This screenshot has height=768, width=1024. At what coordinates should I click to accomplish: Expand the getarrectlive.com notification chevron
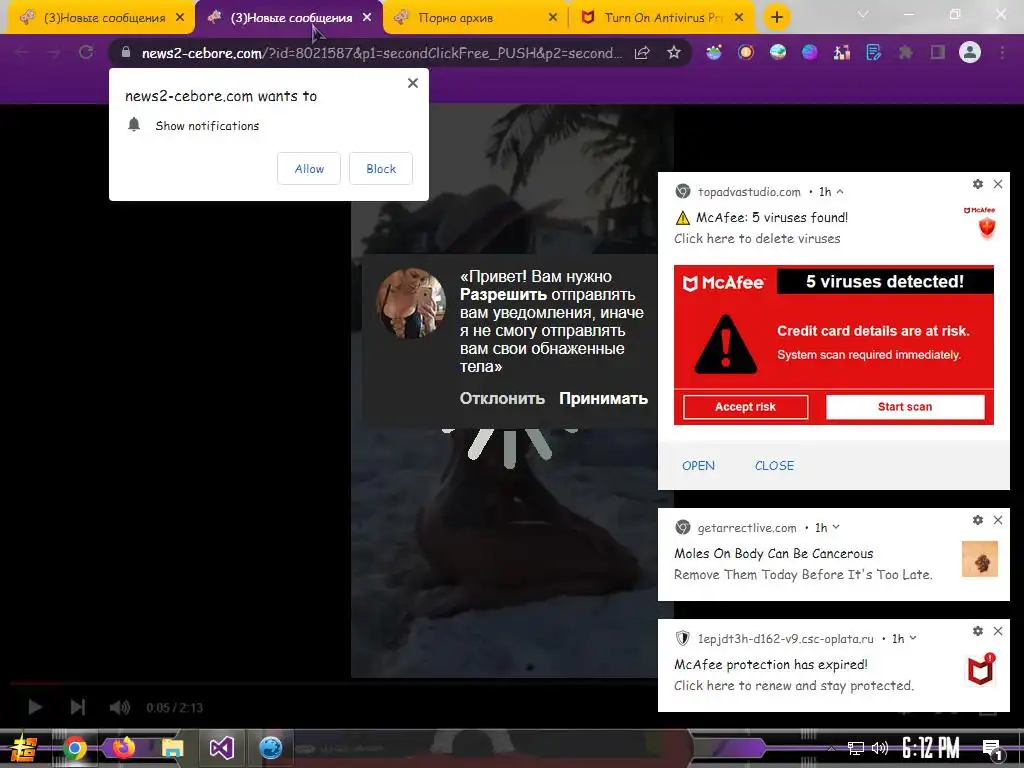(836, 528)
